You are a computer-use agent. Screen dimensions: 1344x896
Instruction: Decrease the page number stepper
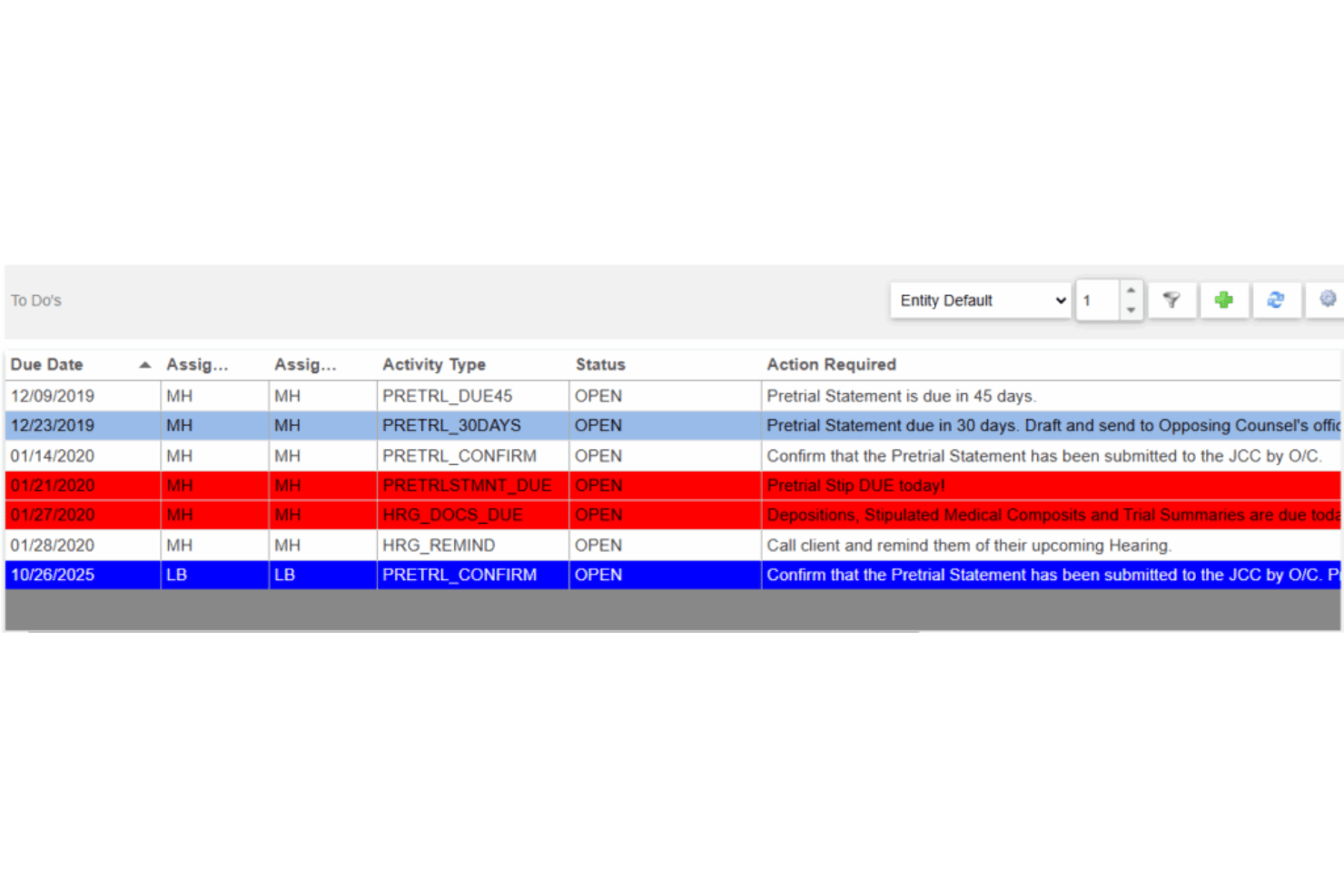click(x=1131, y=310)
